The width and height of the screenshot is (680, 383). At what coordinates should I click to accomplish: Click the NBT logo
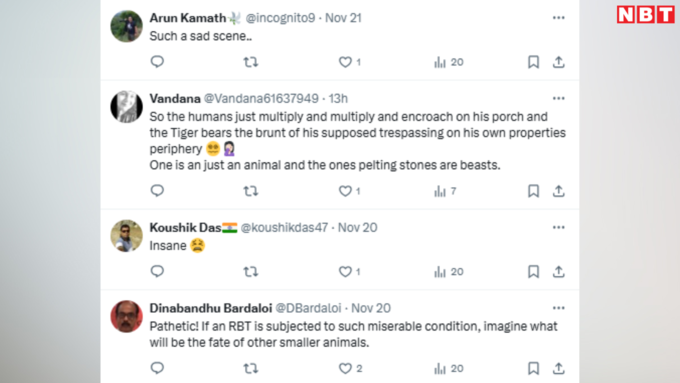click(x=646, y=15)
